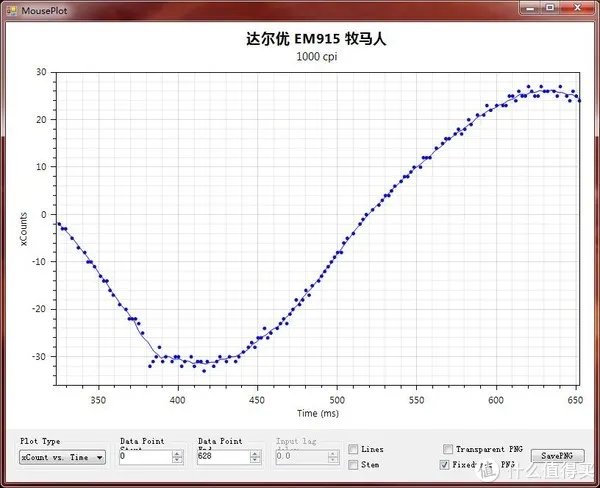
Task: Close the MousePlot window
Action: coord(577,8)
